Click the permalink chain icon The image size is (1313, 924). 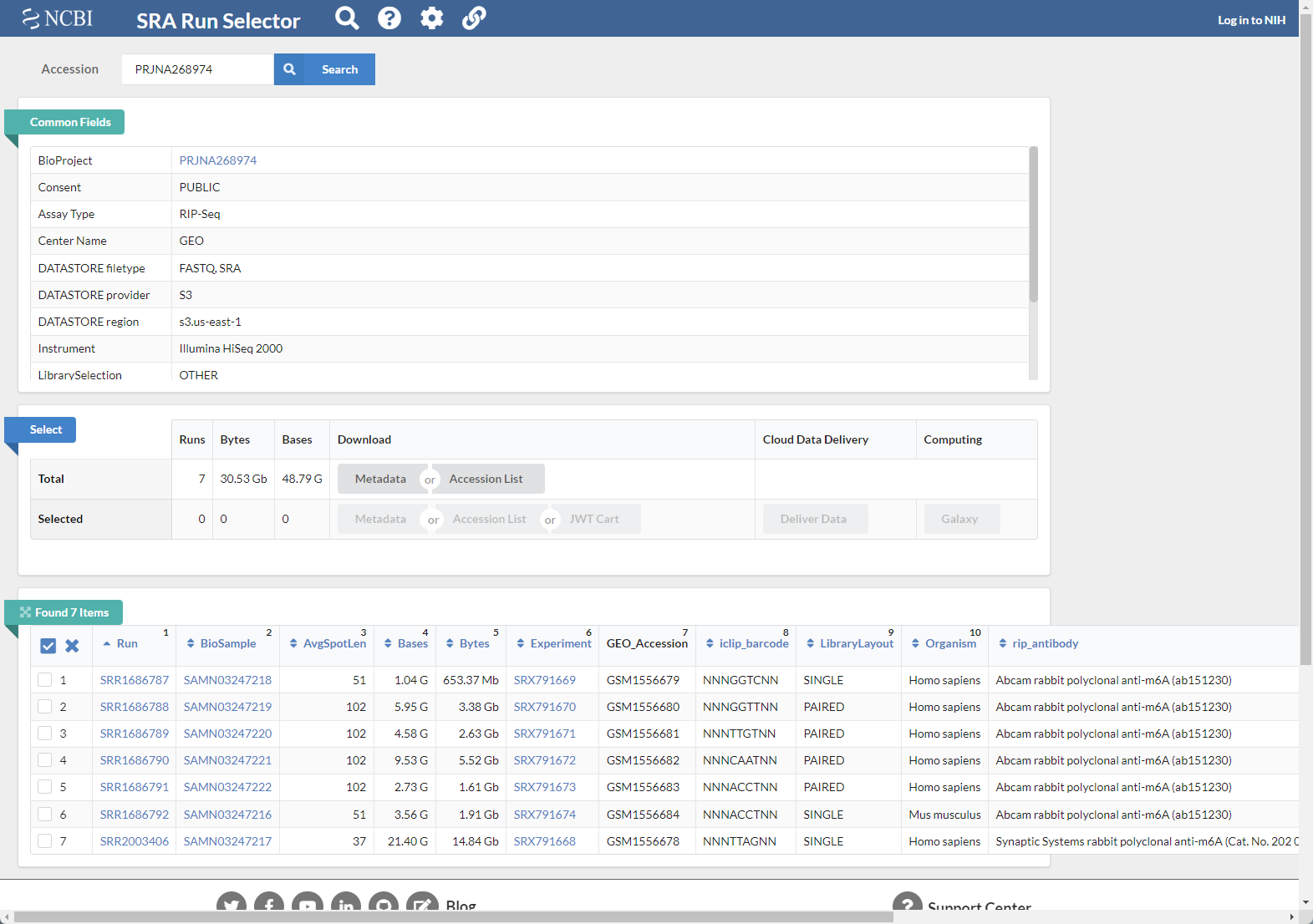(x=474, y=18)
